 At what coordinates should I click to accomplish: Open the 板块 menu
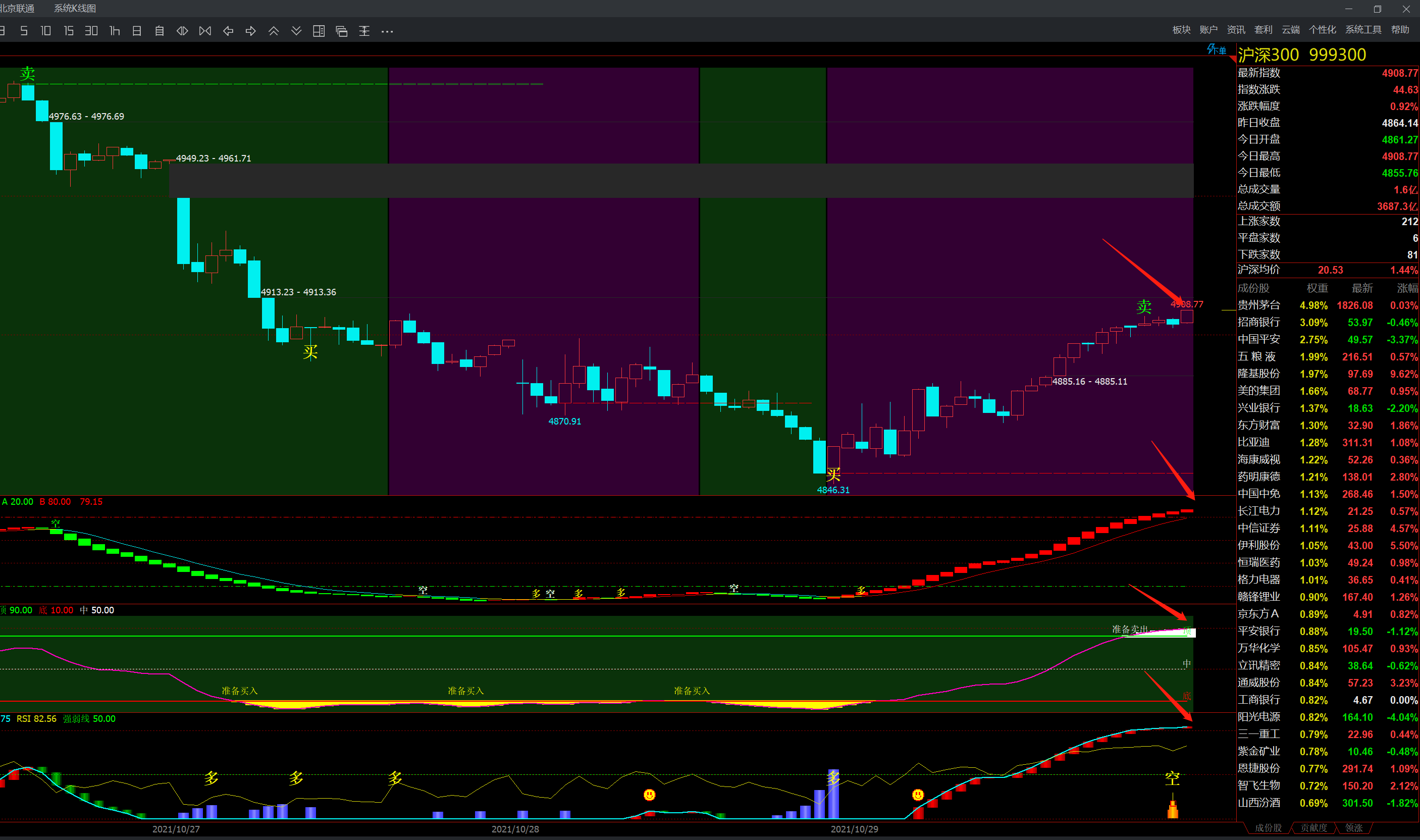click(x=1181, y=29)
